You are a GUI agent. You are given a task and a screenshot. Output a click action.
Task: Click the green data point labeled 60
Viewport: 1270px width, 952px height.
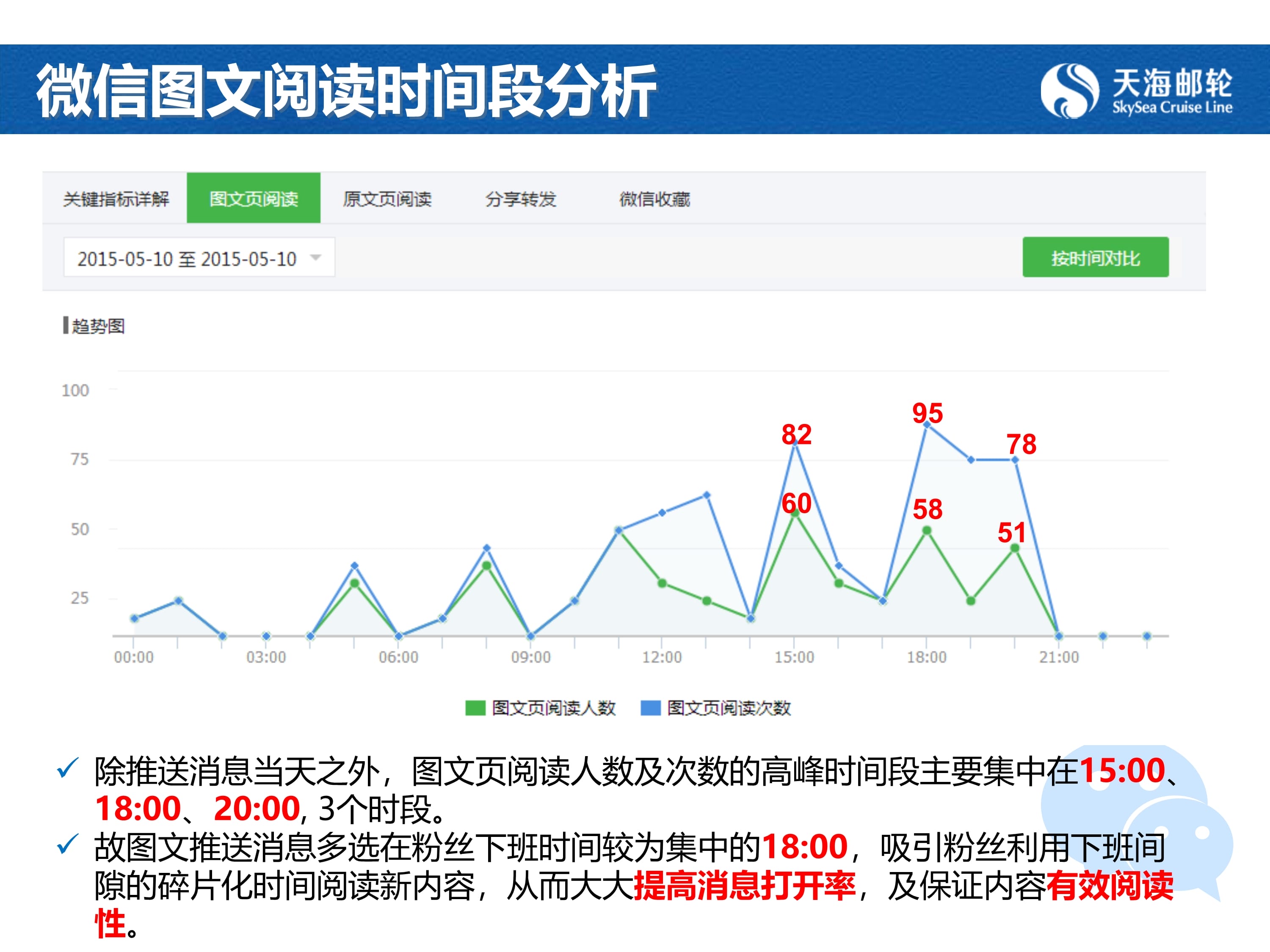(x=795, y=513)
